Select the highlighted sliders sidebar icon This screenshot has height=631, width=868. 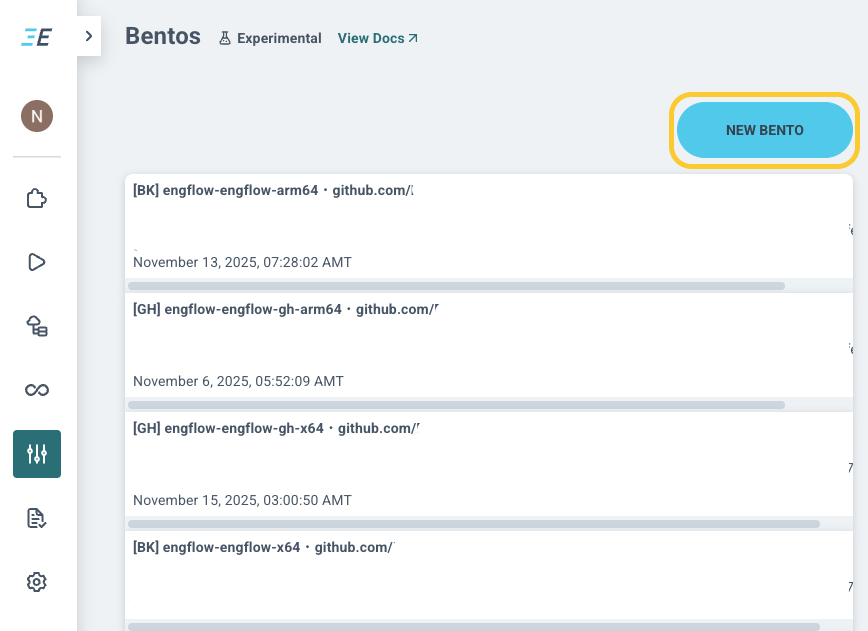pyautogui.click(x=37, y=454)
